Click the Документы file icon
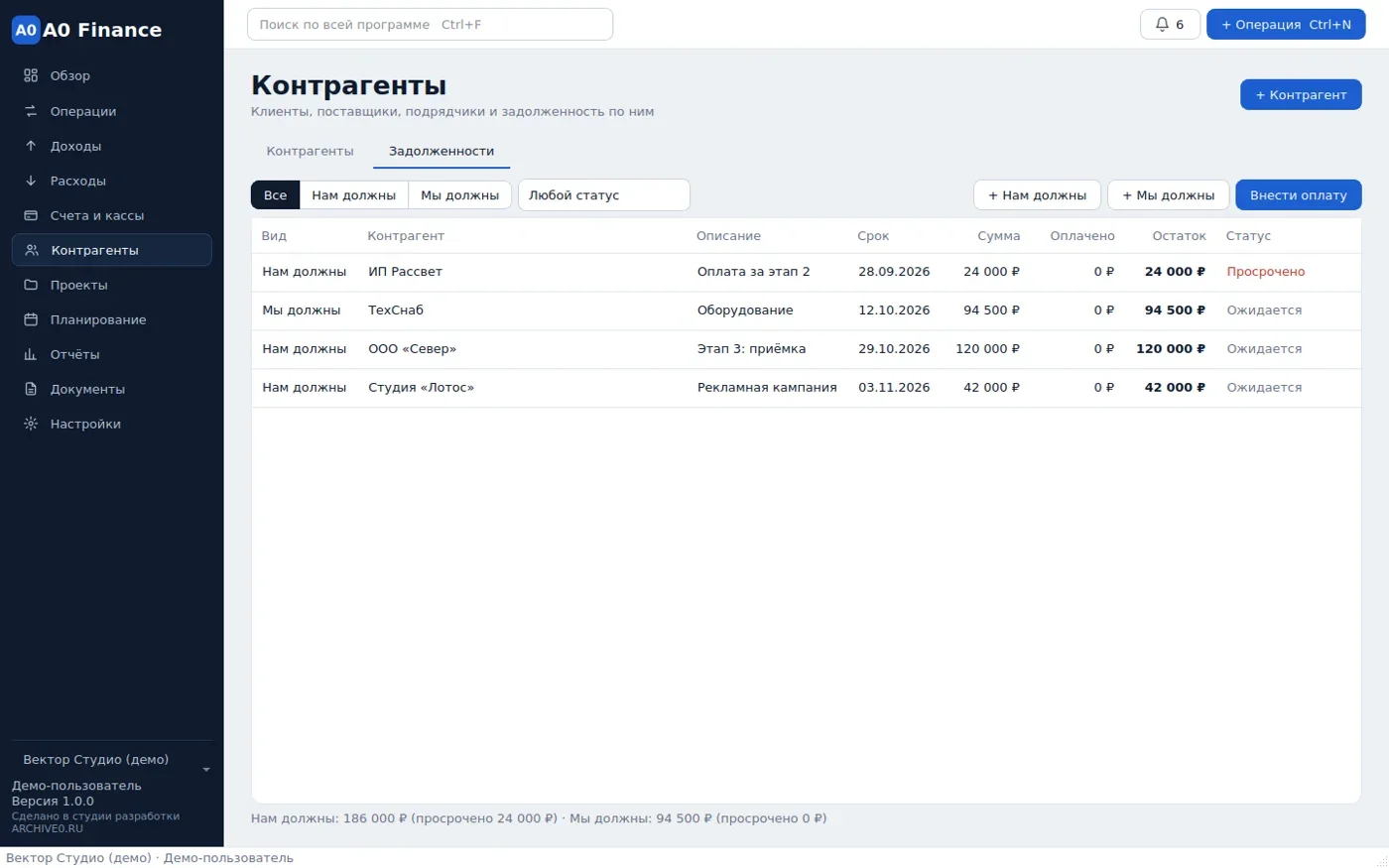The width and height of the screenshot is (1389, 868). tap(31, 389)
